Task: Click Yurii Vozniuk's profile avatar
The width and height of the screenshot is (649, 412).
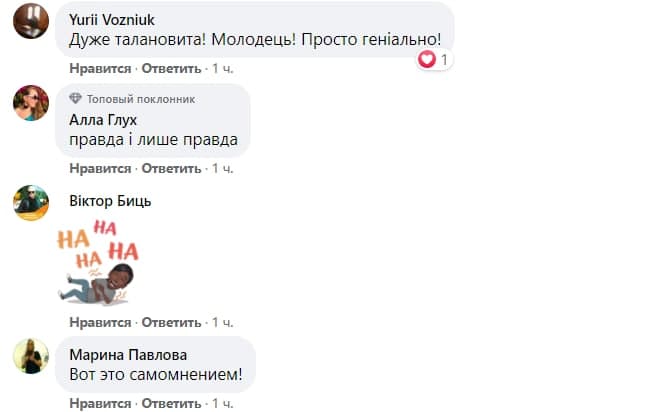Action: click(31, 21)
